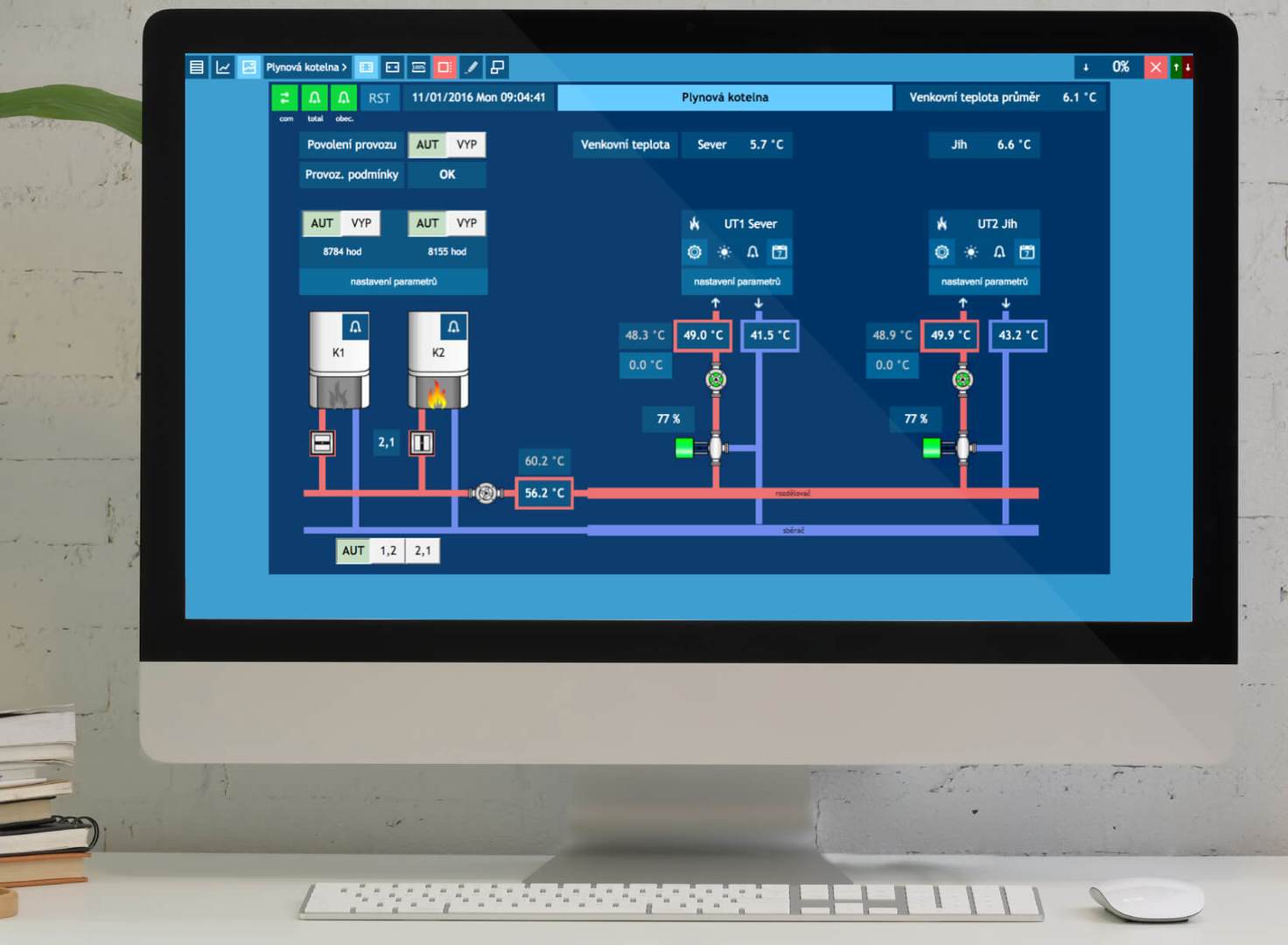Set Povolení provozu to AUT
This screenshot has width=1288, height=945.
[x=428, y=144]
